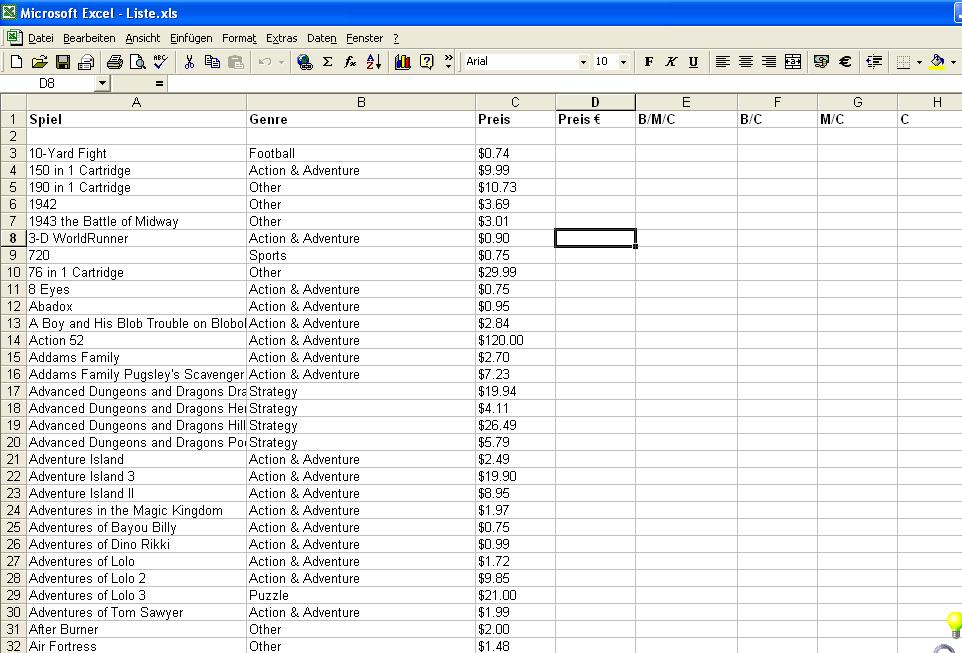
Task: Select column C by its header
Action: pos(515,102)
